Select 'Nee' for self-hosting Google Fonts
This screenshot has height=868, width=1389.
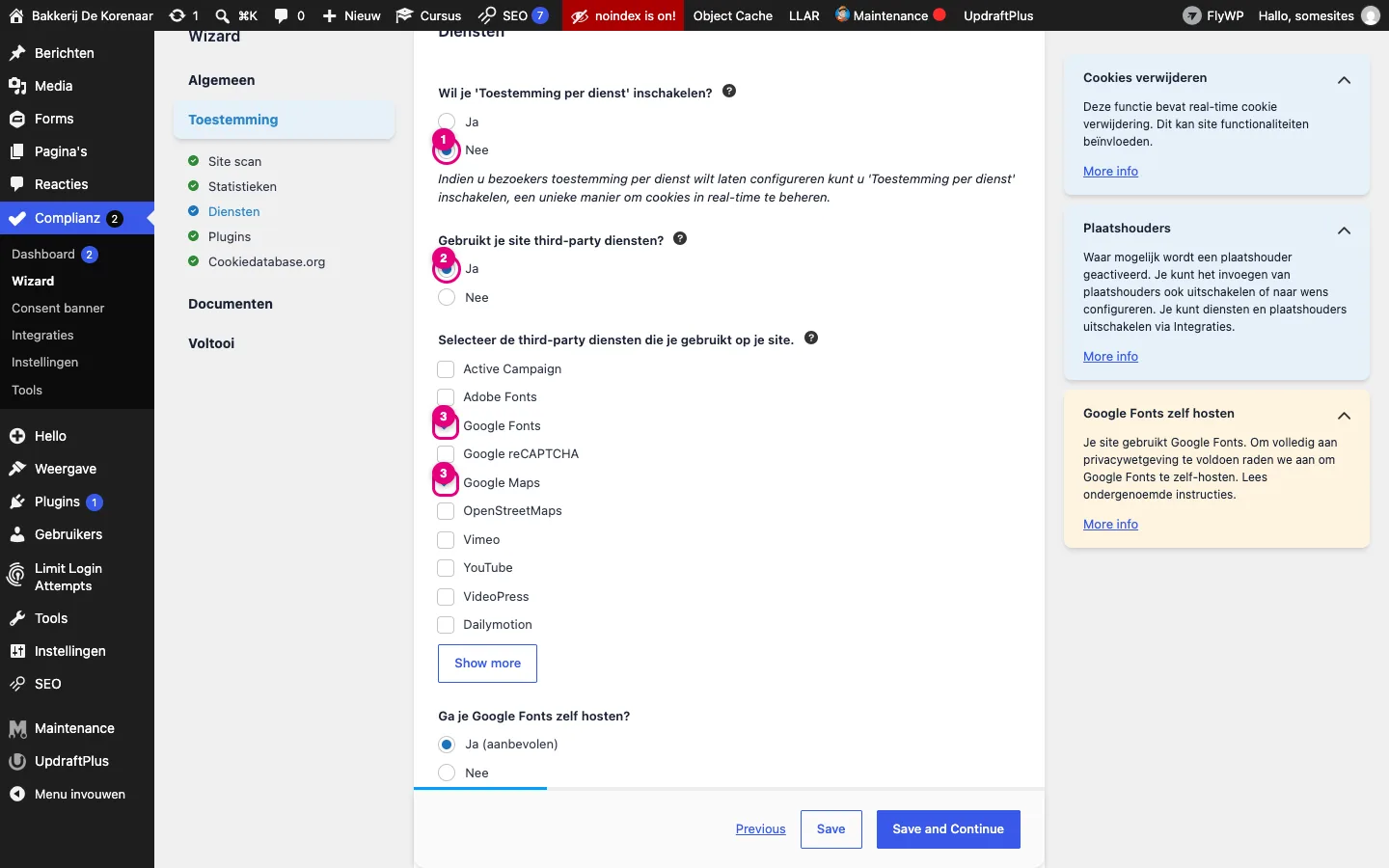(447, 773)
